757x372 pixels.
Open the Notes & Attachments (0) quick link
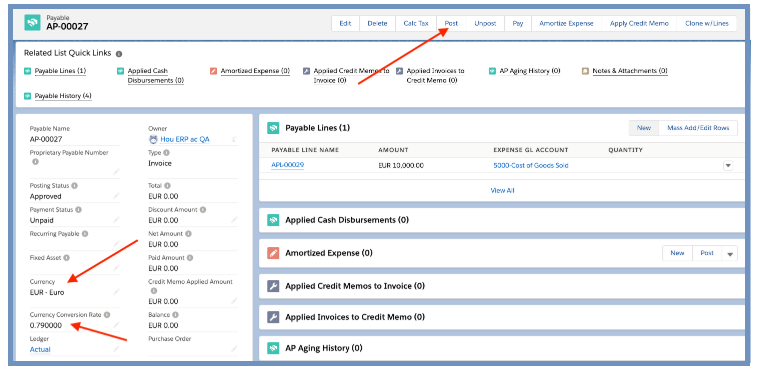pyautogui.click(x=630, y=71)
